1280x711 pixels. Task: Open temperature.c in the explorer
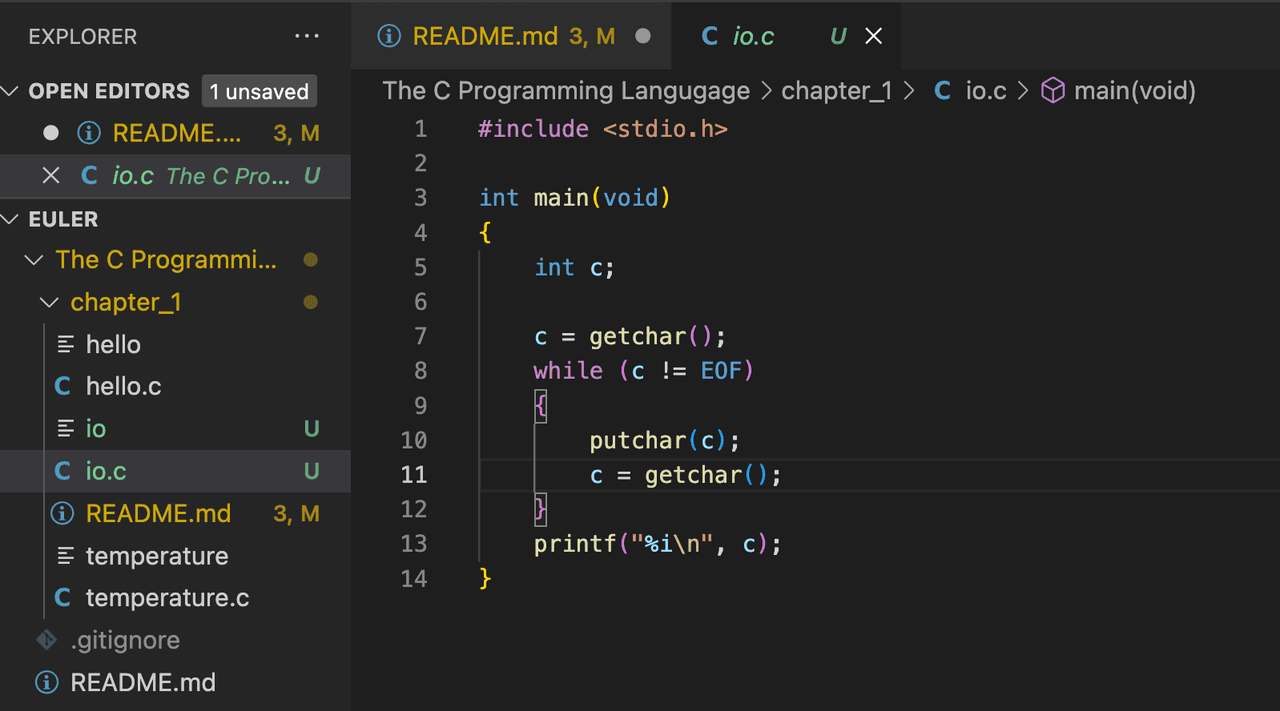click(x=175, y=598)
